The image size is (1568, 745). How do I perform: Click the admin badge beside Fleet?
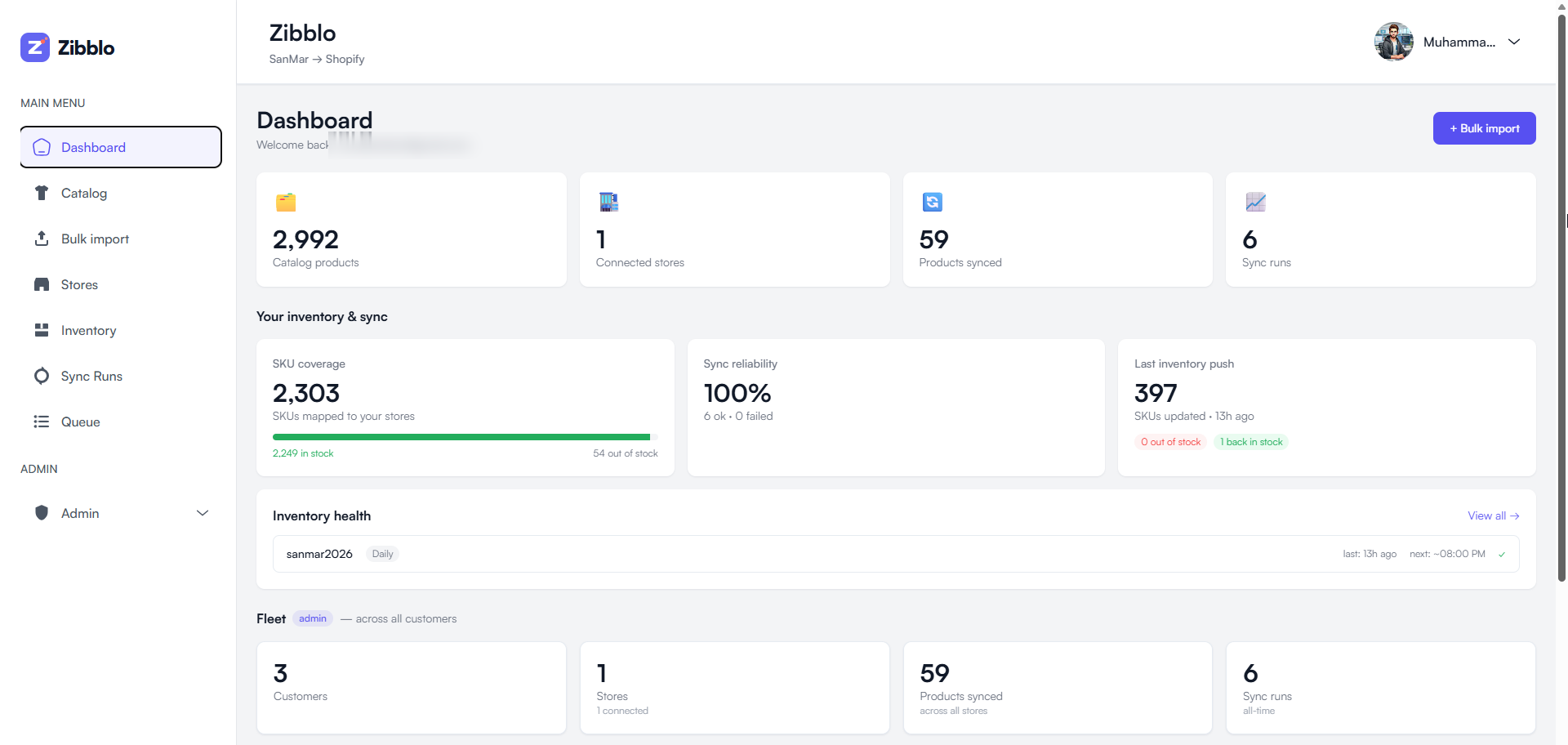[313, 618]
